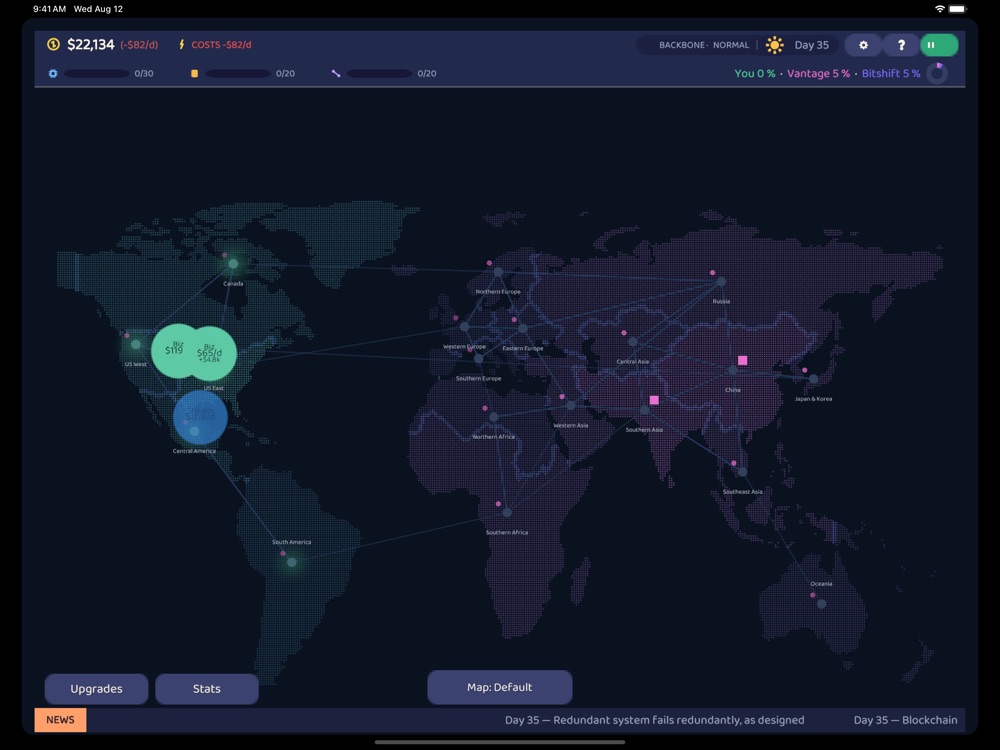1000x750 pixels.
Task: Click the Vantage 5 % share label
Action: [x=818, y=73]
